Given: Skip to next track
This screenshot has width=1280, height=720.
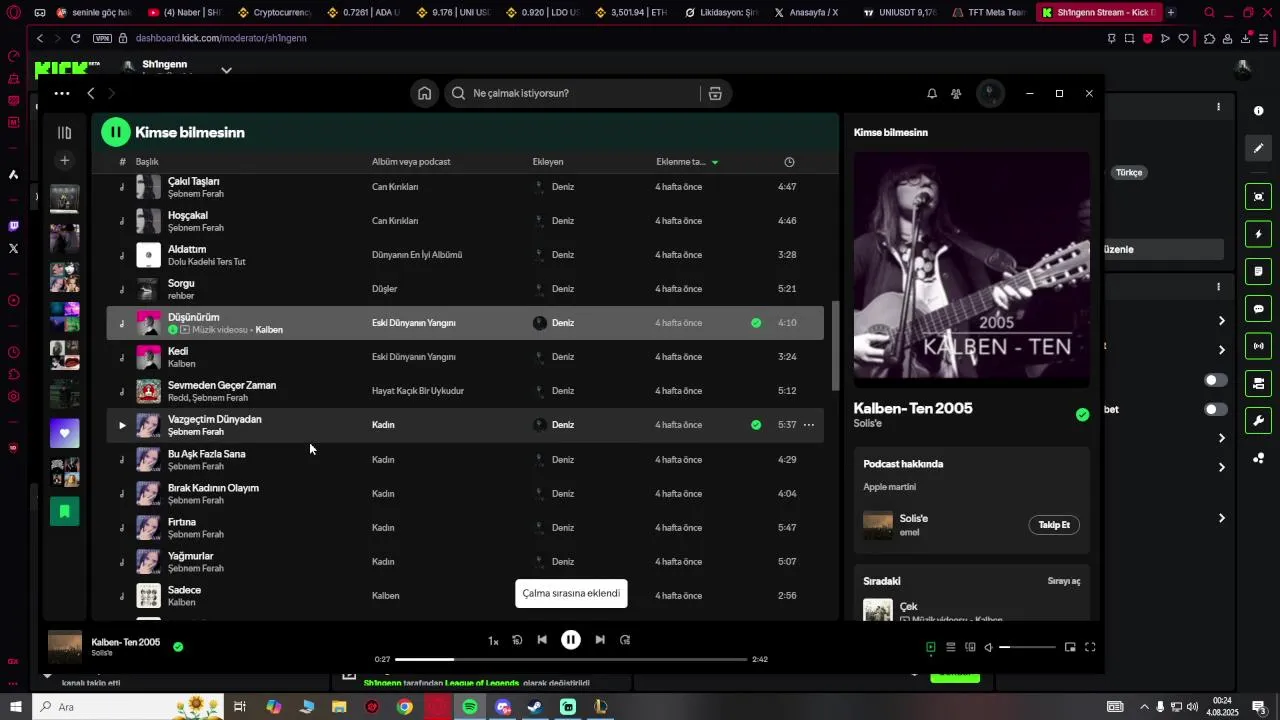Looking at the screenshot, I should click(600, 640).
